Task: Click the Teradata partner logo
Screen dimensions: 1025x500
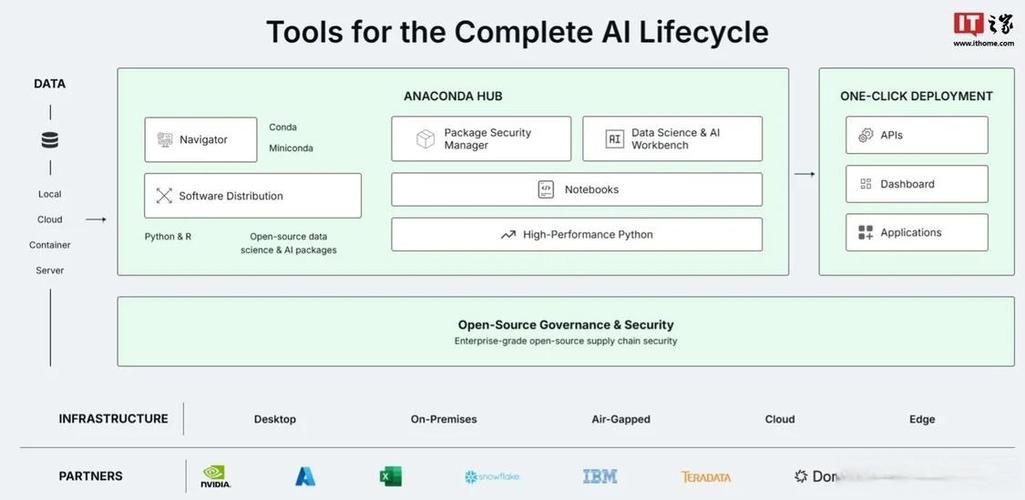Action: pos(706,477)
